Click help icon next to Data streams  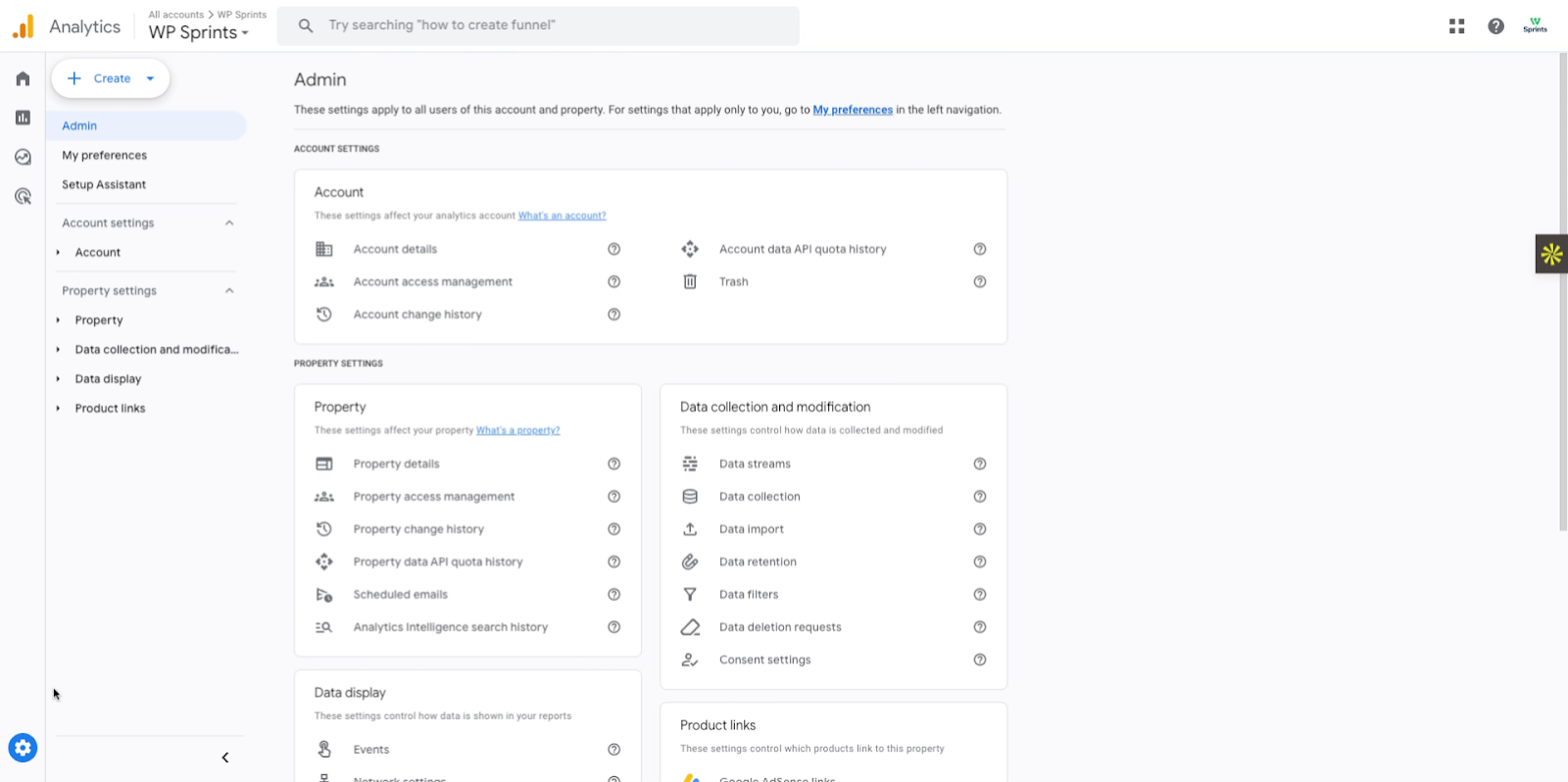[x=979, y=464]
